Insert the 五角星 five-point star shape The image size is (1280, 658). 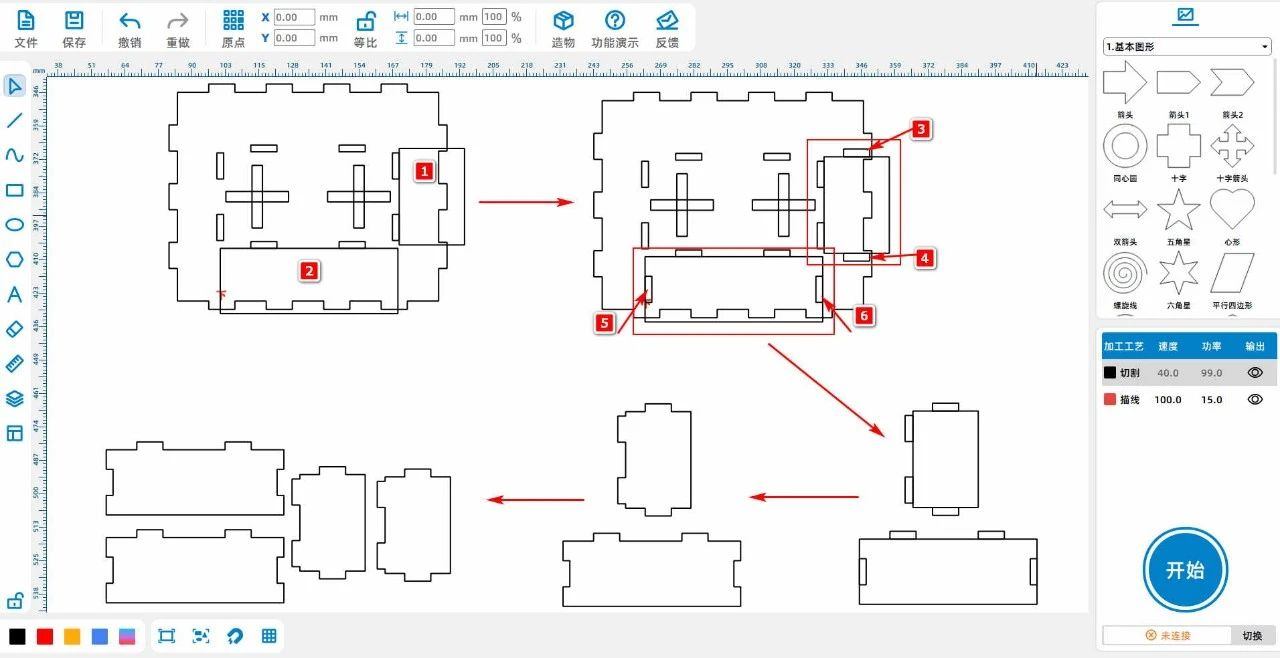click(x=1178, y=211)
